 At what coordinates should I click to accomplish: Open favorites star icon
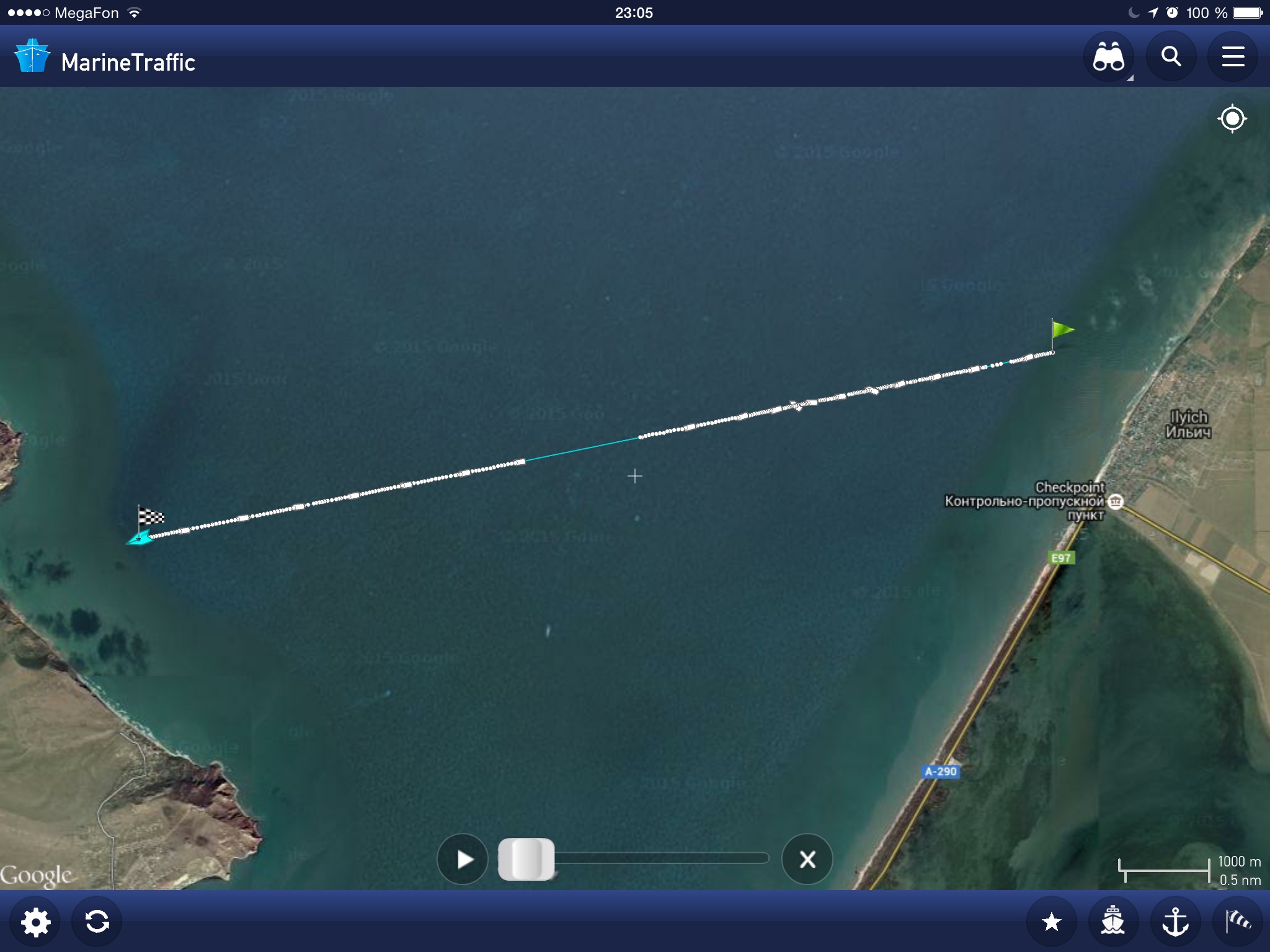click(x=1052, y=922)
